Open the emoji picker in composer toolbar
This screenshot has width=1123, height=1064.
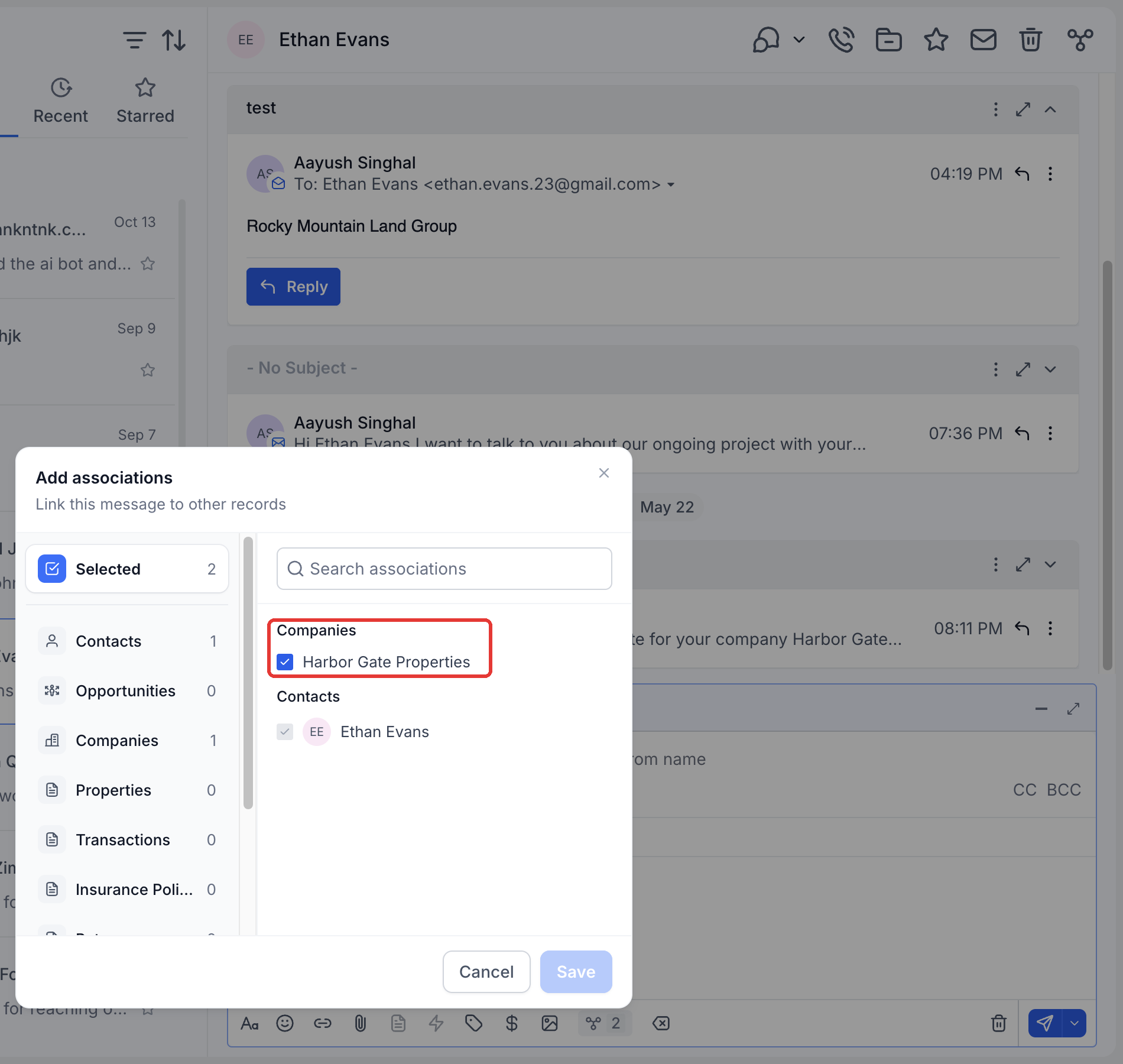tap(285, 1023)
